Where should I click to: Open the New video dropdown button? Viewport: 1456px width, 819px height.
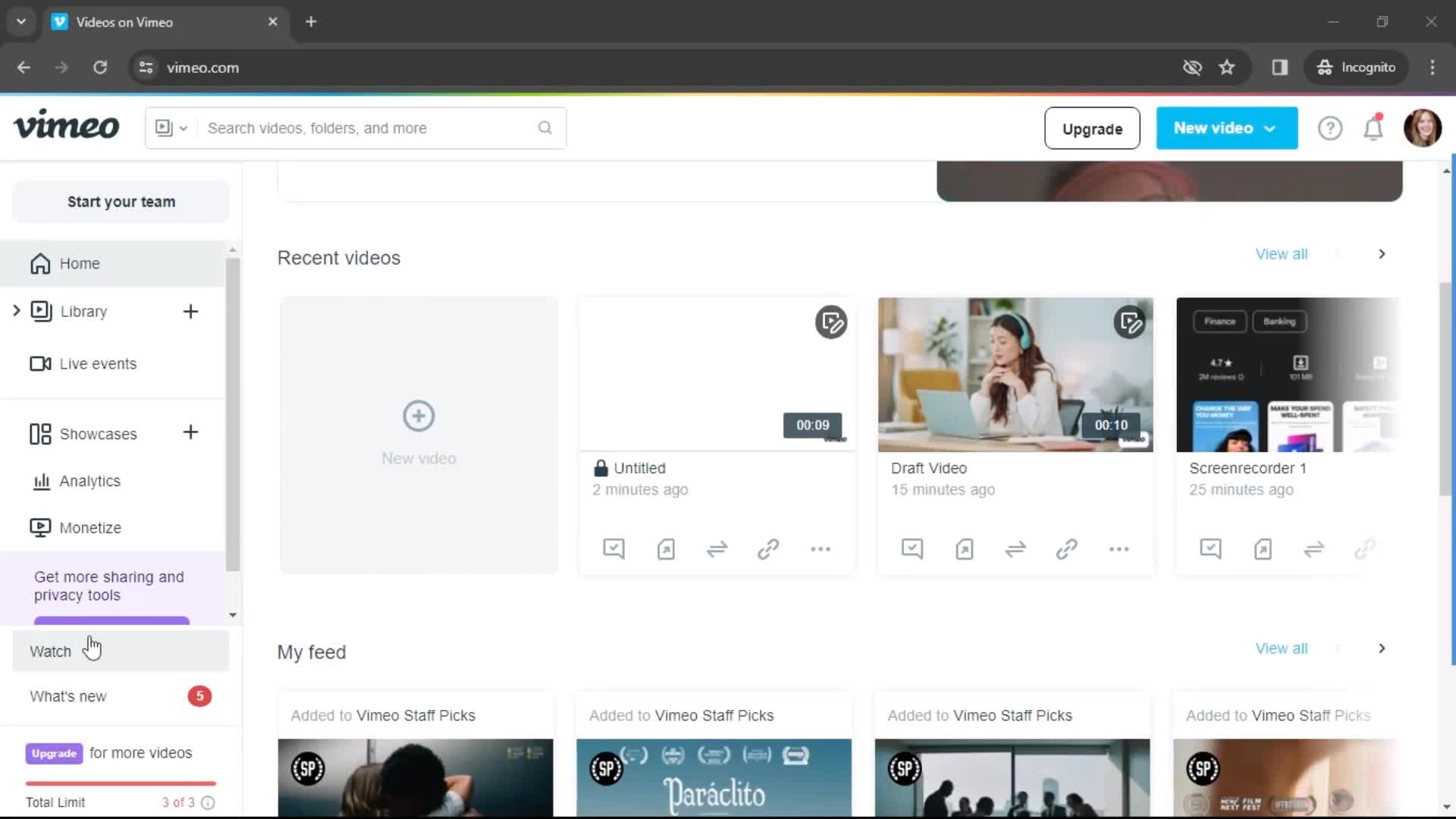pos(1227,128)
